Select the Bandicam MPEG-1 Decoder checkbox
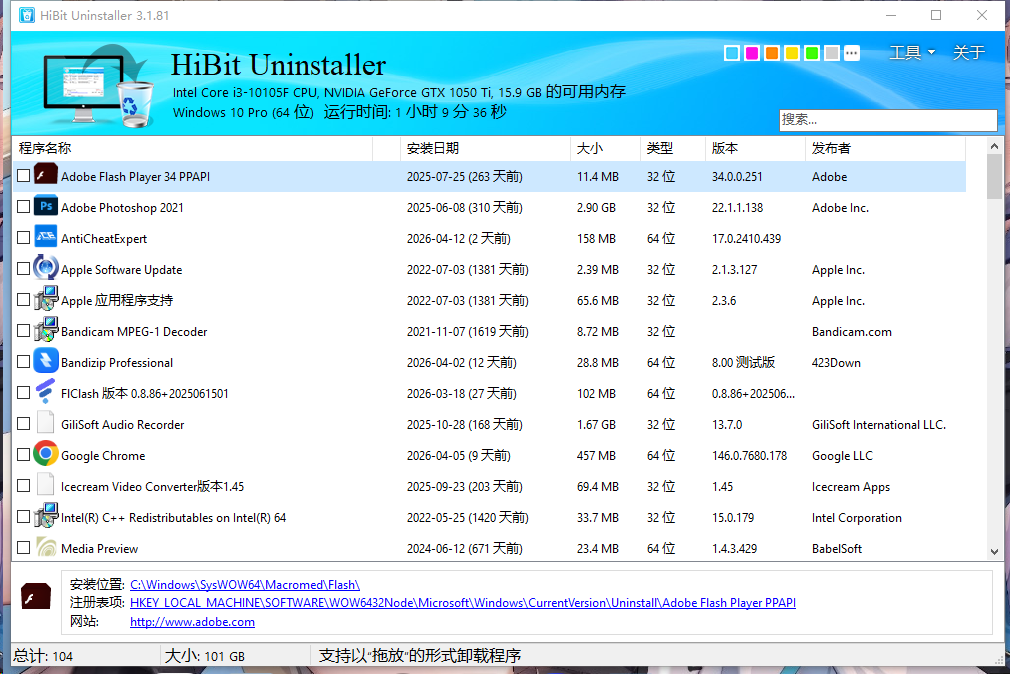This screenshot has width=1010, height=674. 24,331
